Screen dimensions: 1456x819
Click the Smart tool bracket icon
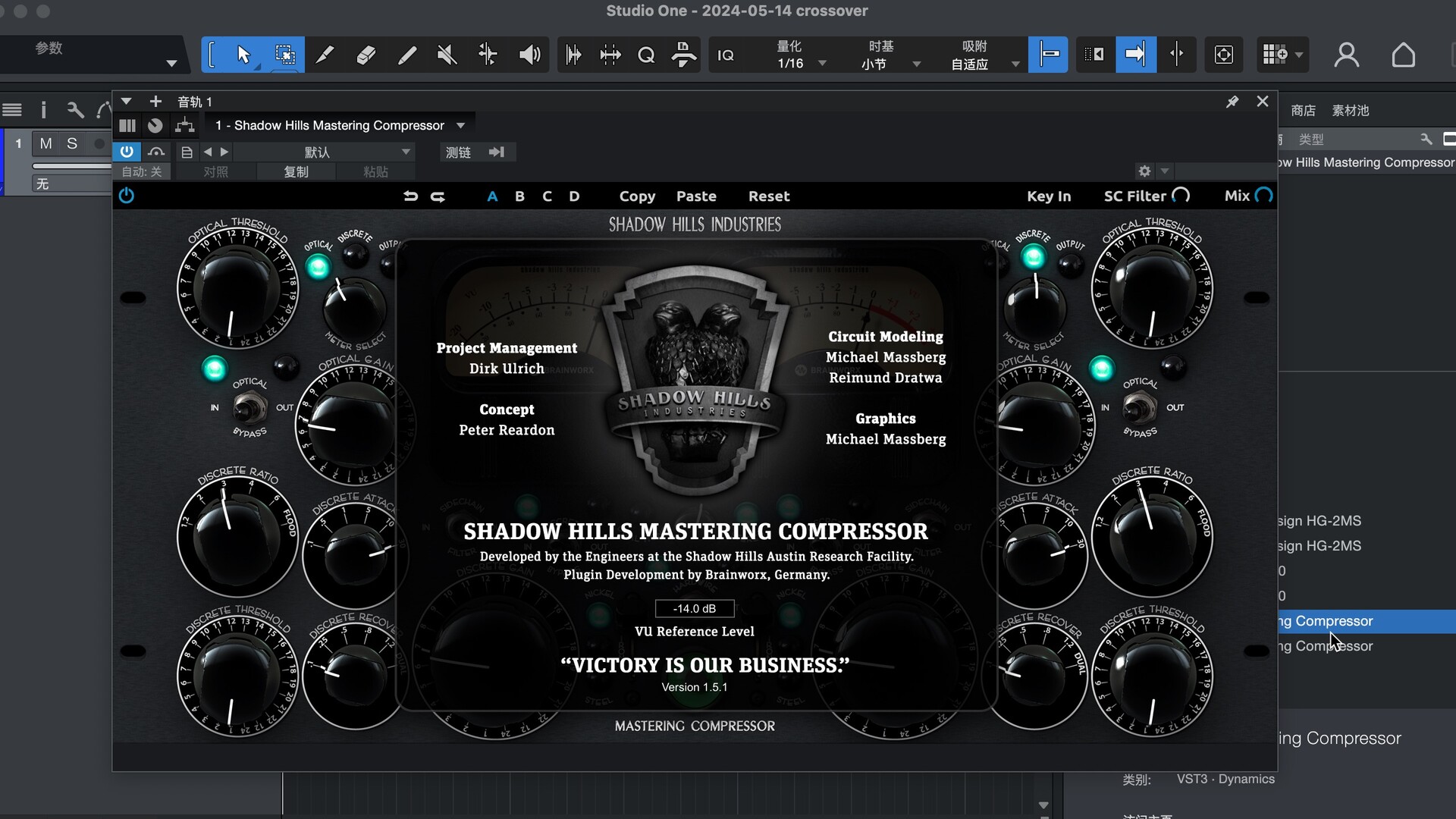(x=212, y=55)
